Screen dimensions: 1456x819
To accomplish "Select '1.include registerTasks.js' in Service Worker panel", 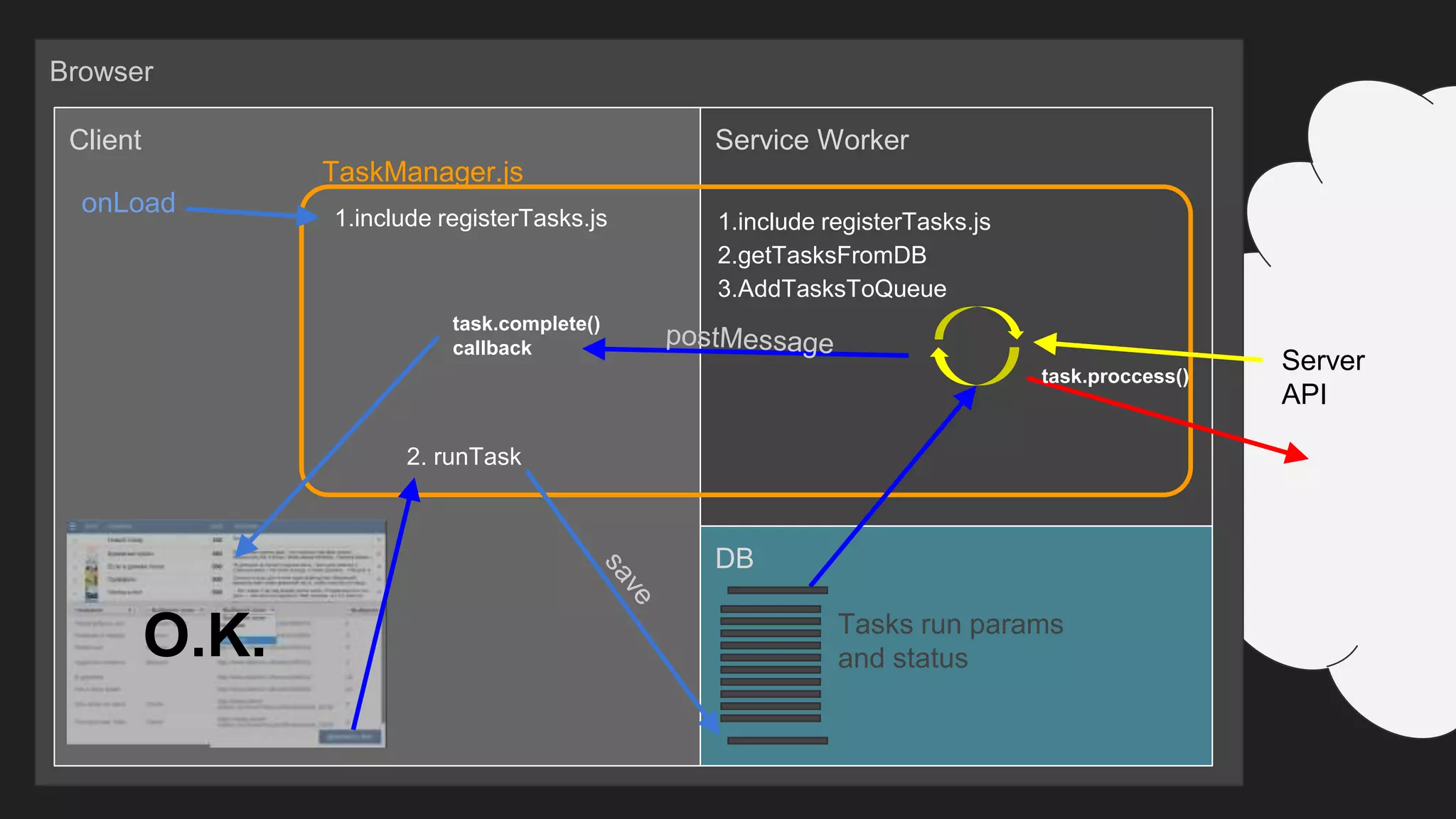I will coord(854,222).
